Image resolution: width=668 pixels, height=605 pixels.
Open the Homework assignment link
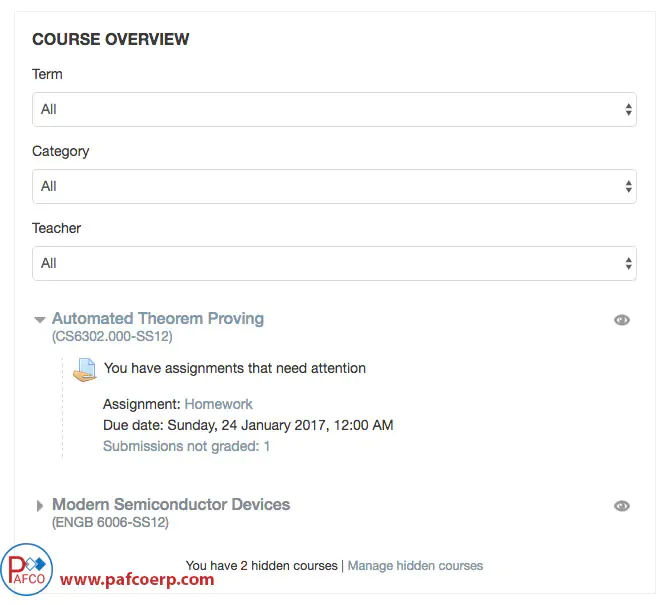tap(218, 404)
